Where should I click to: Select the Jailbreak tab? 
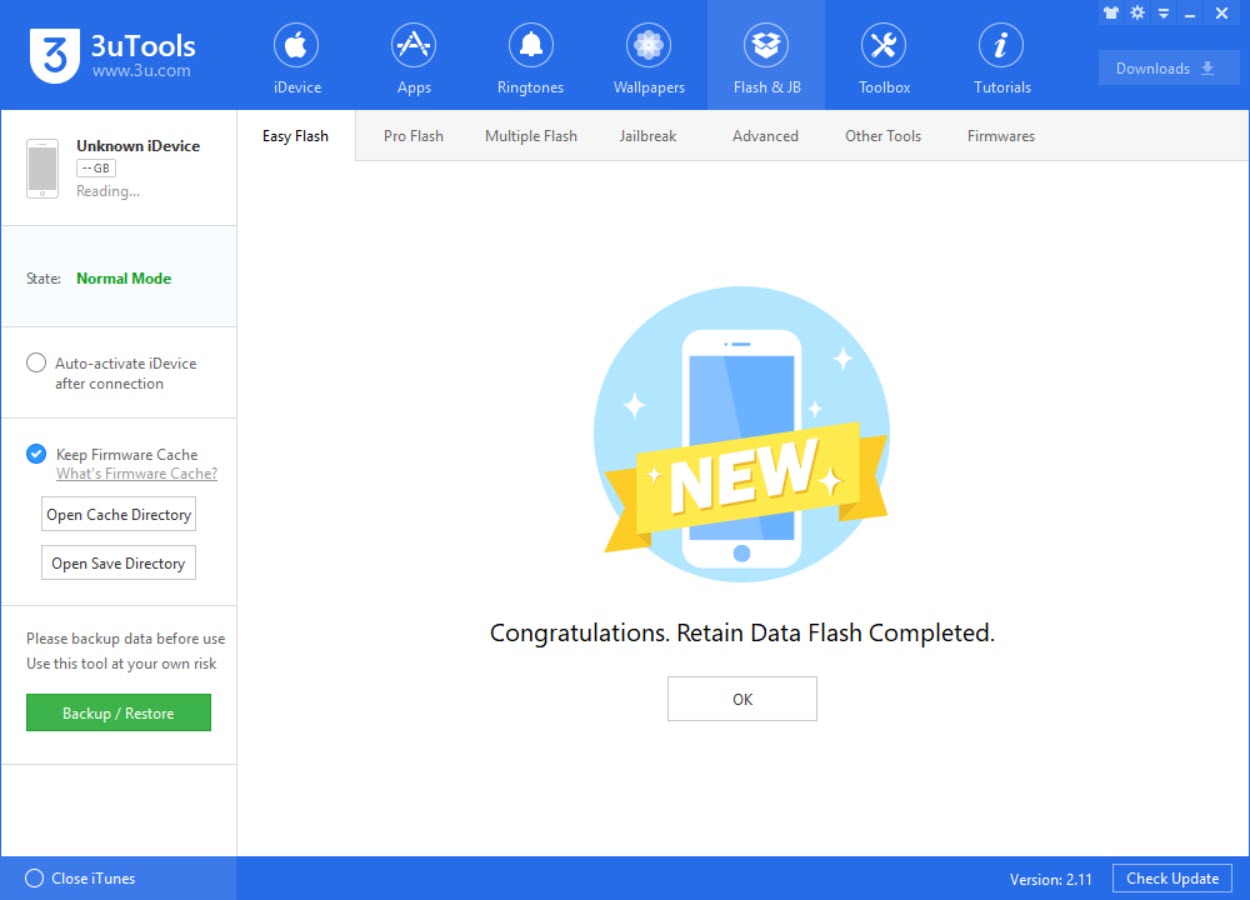click(x=648, y=136)
